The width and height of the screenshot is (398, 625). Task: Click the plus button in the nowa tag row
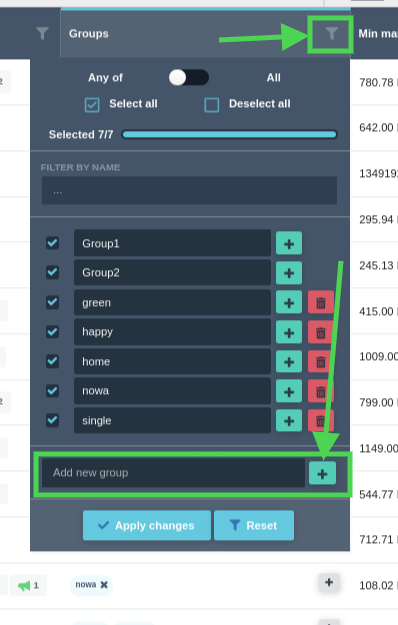tap(329, 583)
